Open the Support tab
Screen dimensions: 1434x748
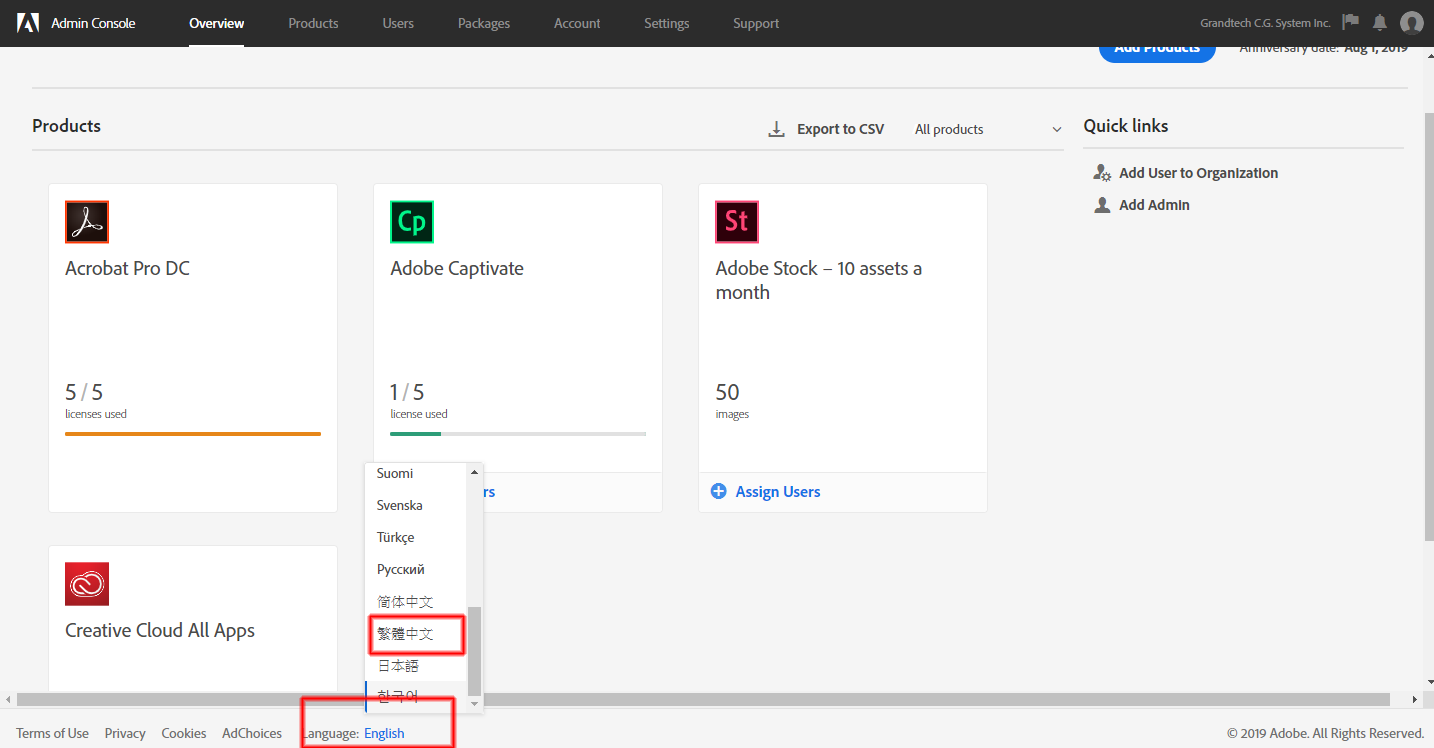coord(756,23)
